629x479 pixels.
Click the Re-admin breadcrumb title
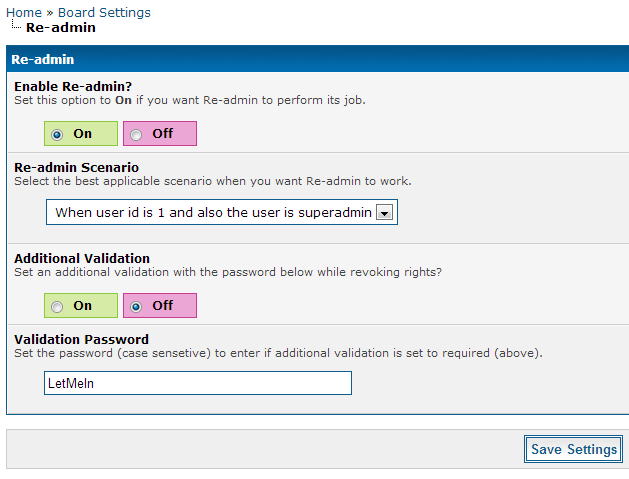tap(61, 28)
